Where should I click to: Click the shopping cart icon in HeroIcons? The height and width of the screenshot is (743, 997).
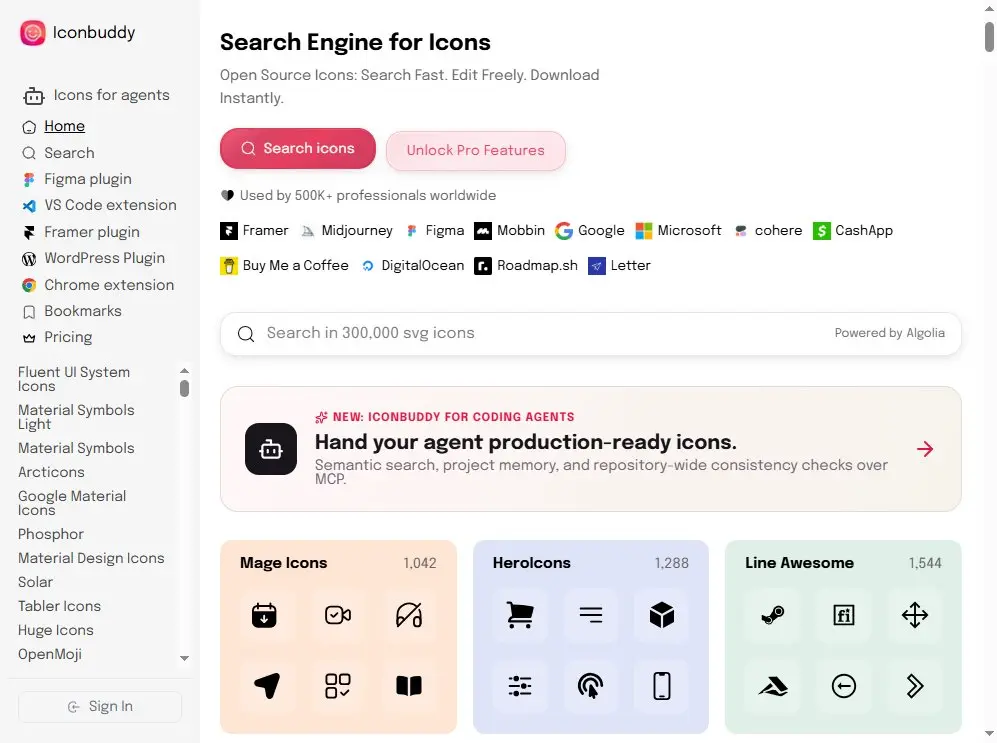[520, 615]
